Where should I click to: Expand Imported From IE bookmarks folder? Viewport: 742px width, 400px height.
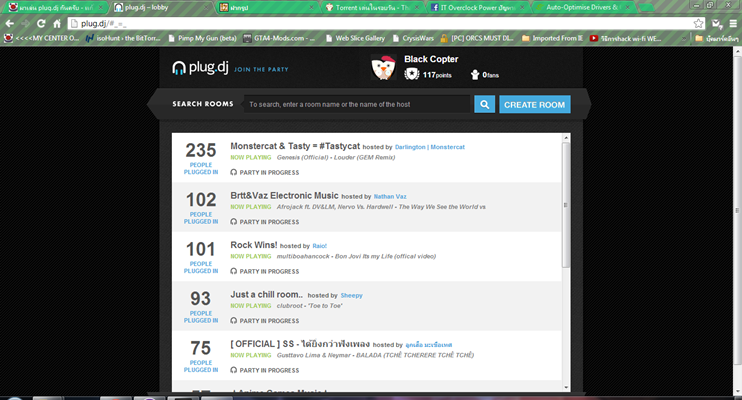[552, 38]
